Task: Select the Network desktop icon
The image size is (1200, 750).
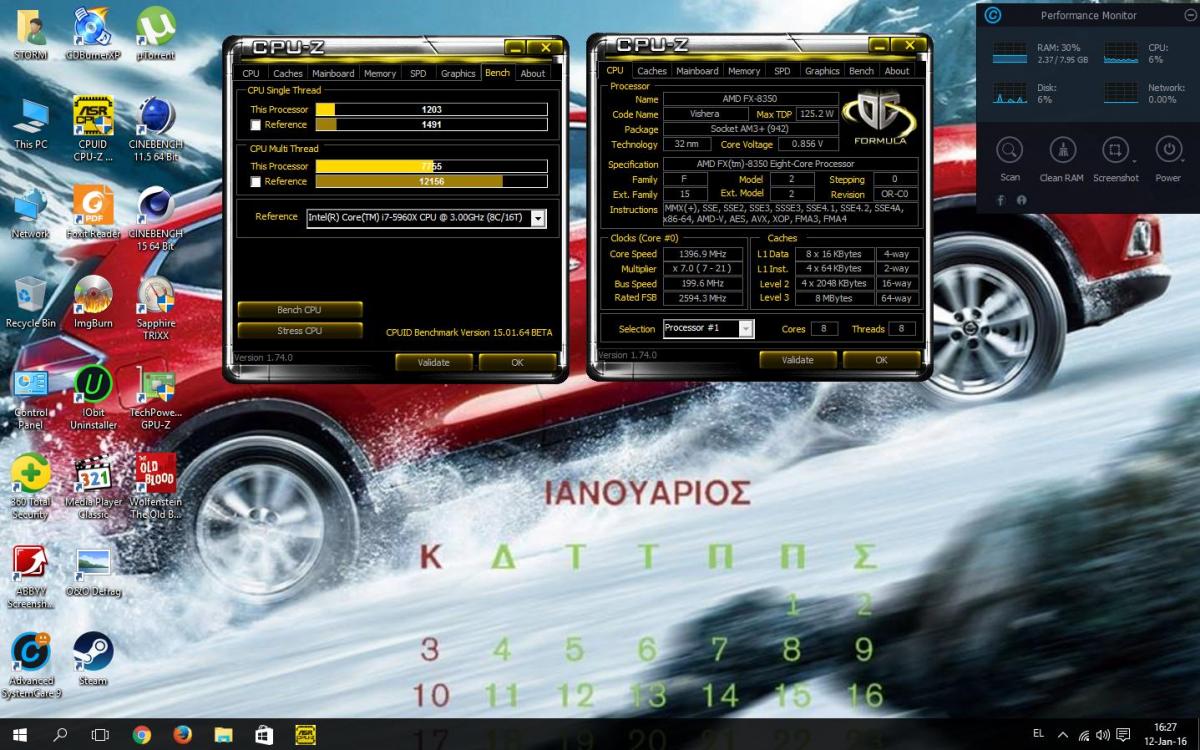Action: click(31, 213)
